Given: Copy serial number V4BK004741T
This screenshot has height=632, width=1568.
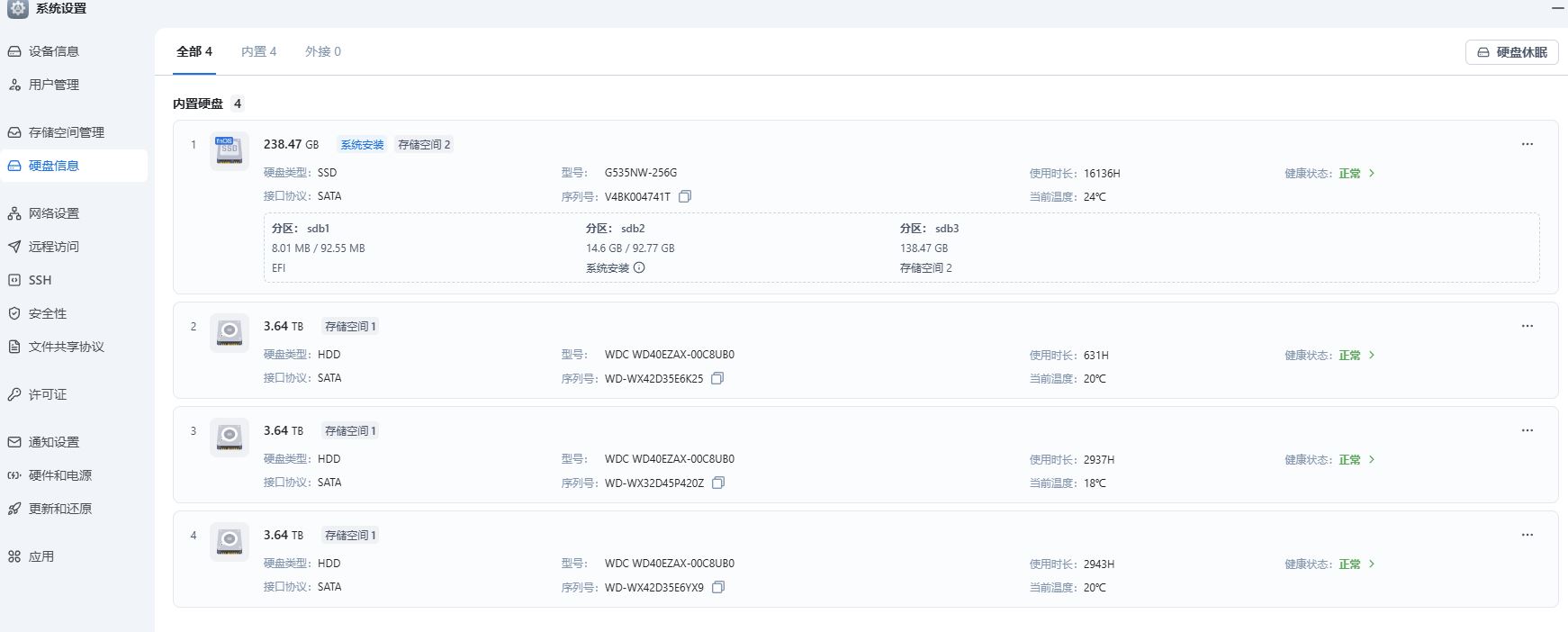Looking at the screenshot, I should (685, 196).
